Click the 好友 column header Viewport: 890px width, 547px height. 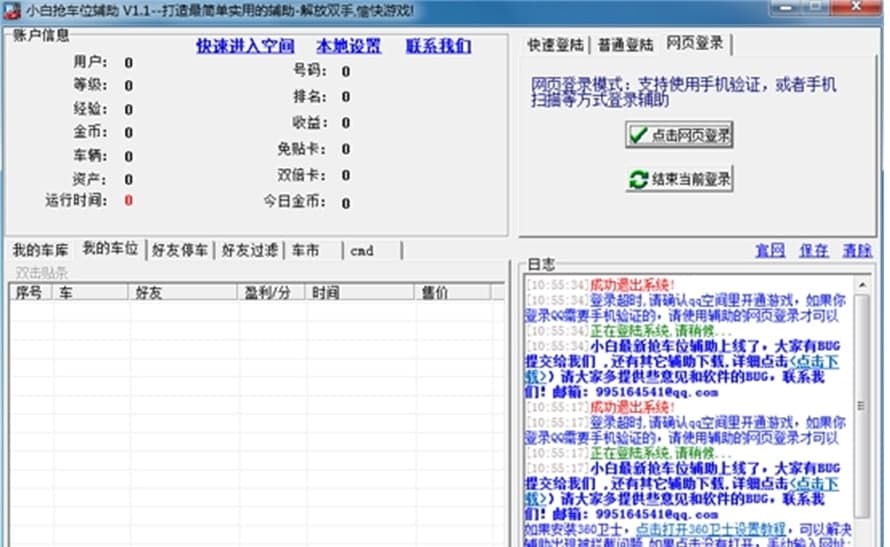182,292
